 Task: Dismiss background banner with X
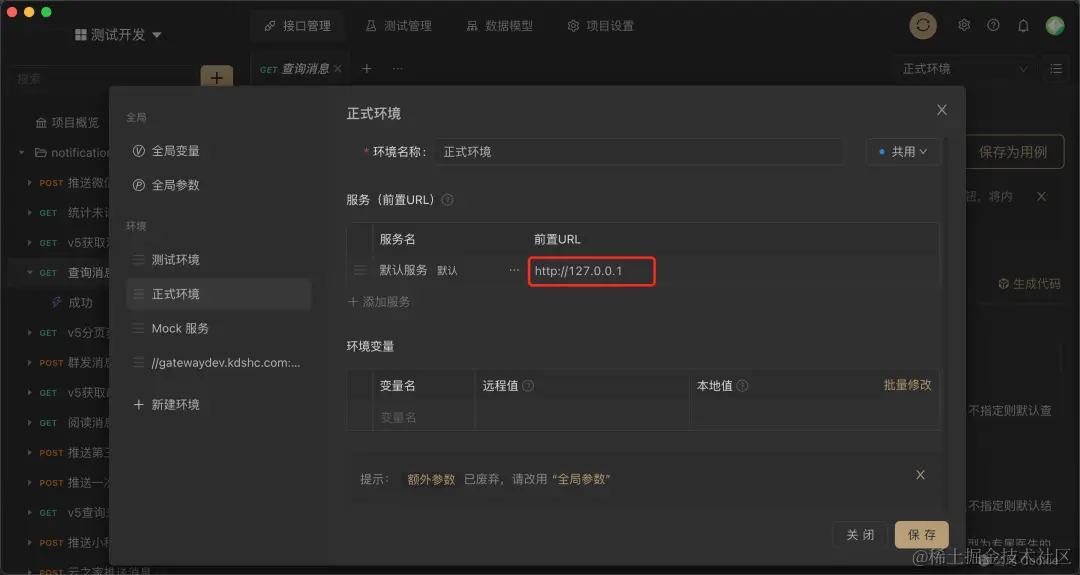[1041, 197]
